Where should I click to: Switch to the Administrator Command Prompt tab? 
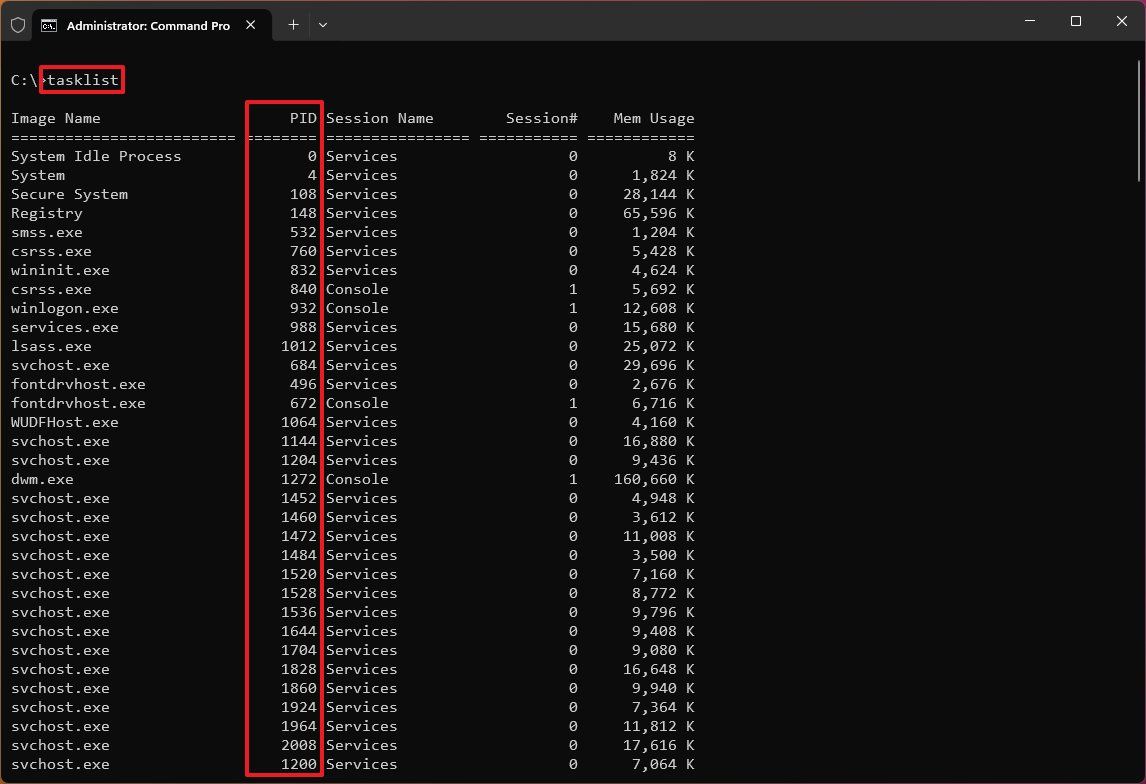150,24
